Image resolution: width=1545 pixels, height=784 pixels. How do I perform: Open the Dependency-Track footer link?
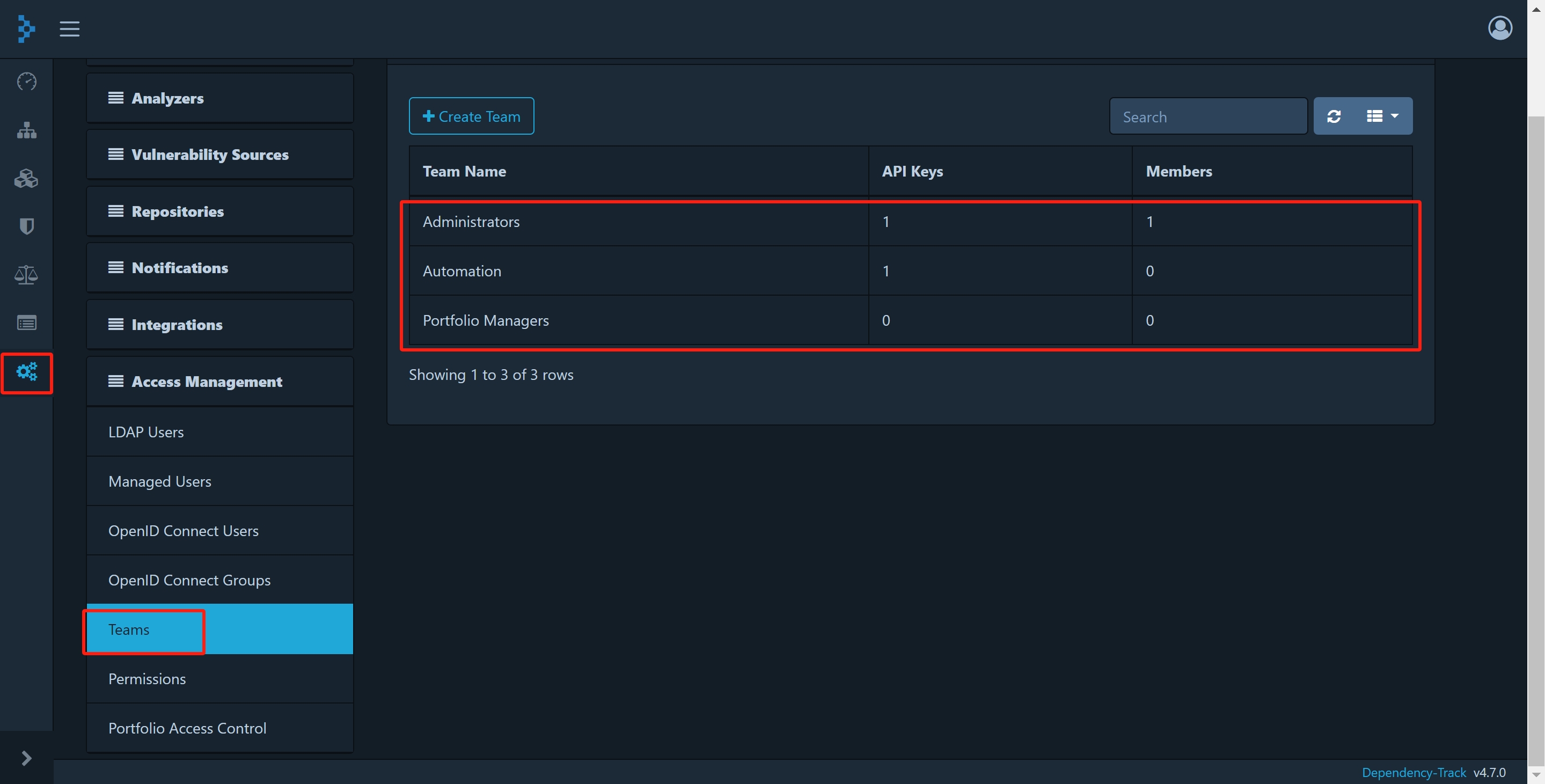(x=1413, y=773)
